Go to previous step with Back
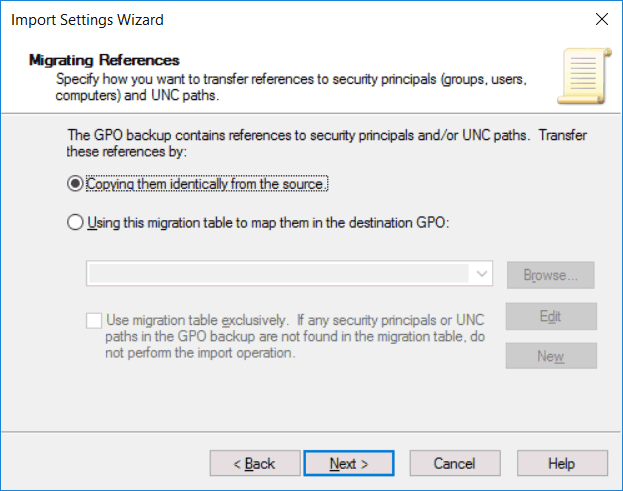Screen dimensions: 623x491 [255, 463]
